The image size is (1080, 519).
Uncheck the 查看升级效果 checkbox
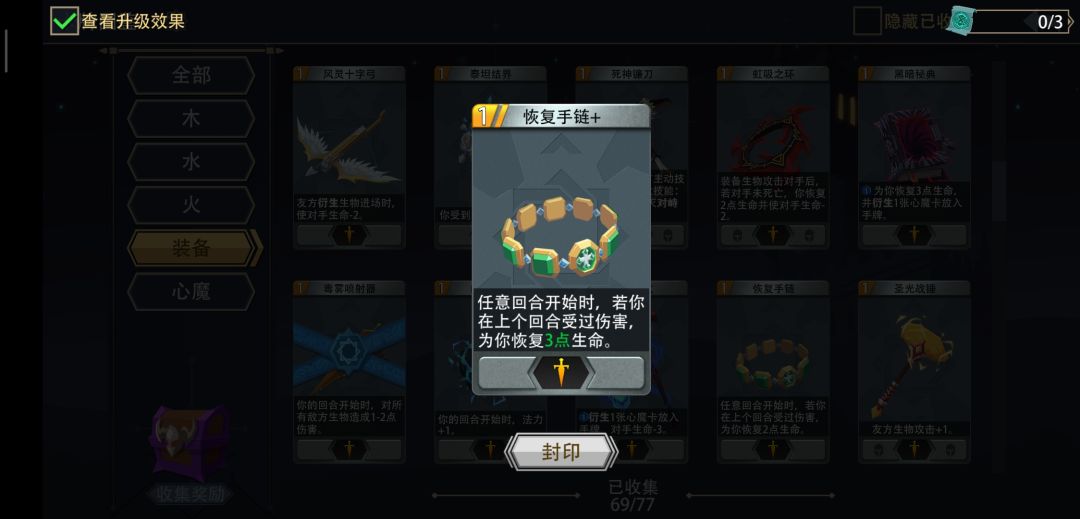click(x=64, y=21)
